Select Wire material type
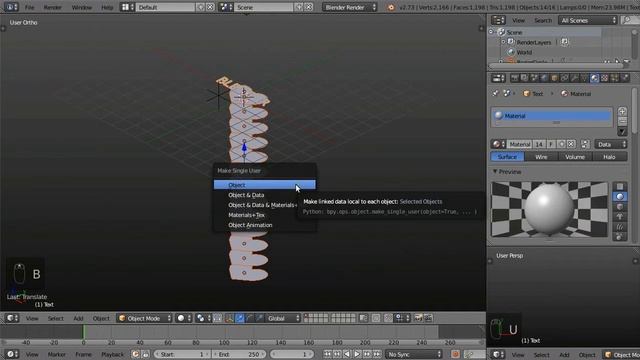This screenshot has width=640, height=360. point(541,157)
